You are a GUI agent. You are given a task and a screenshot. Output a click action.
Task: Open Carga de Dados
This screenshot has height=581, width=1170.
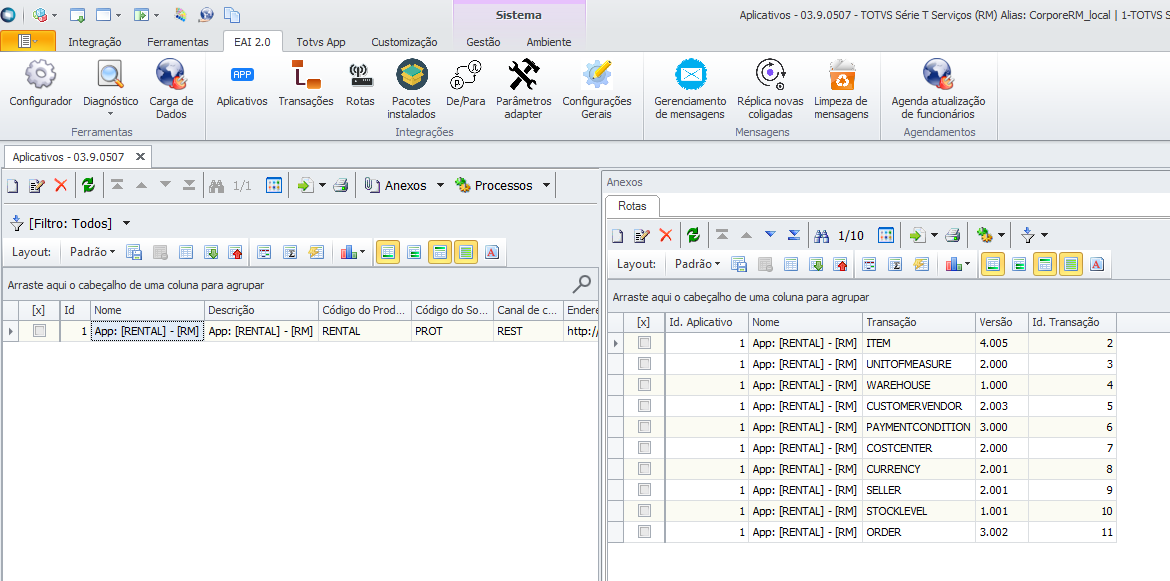pyautogui.click(x=171, y=88)
